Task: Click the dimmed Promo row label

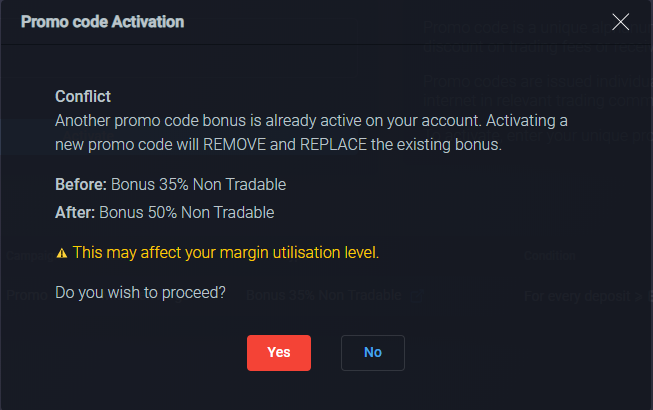Action: (x=27, y=295)
